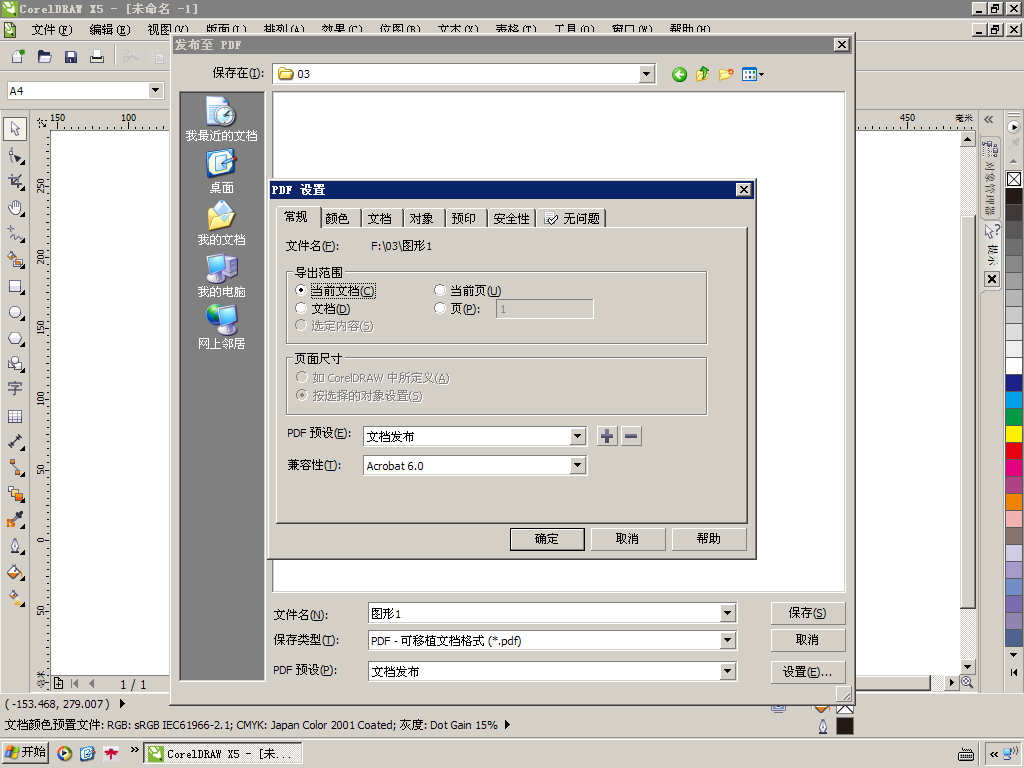Open Network Neighborhood shortcut

coord(221,327)
